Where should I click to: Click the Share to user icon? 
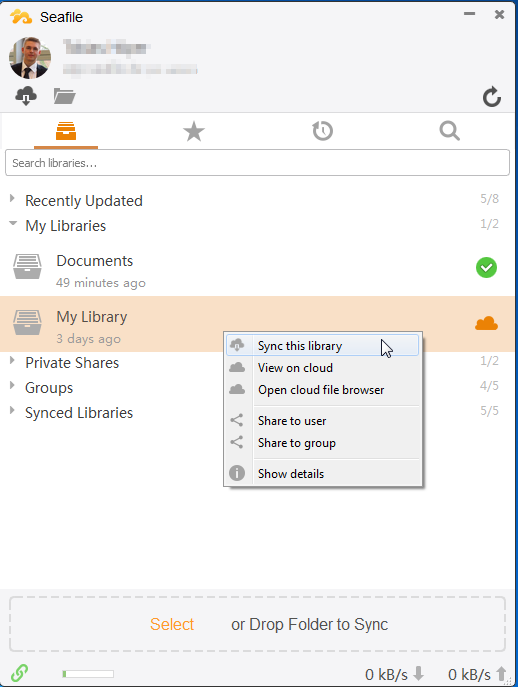click(x=237, y=420)
